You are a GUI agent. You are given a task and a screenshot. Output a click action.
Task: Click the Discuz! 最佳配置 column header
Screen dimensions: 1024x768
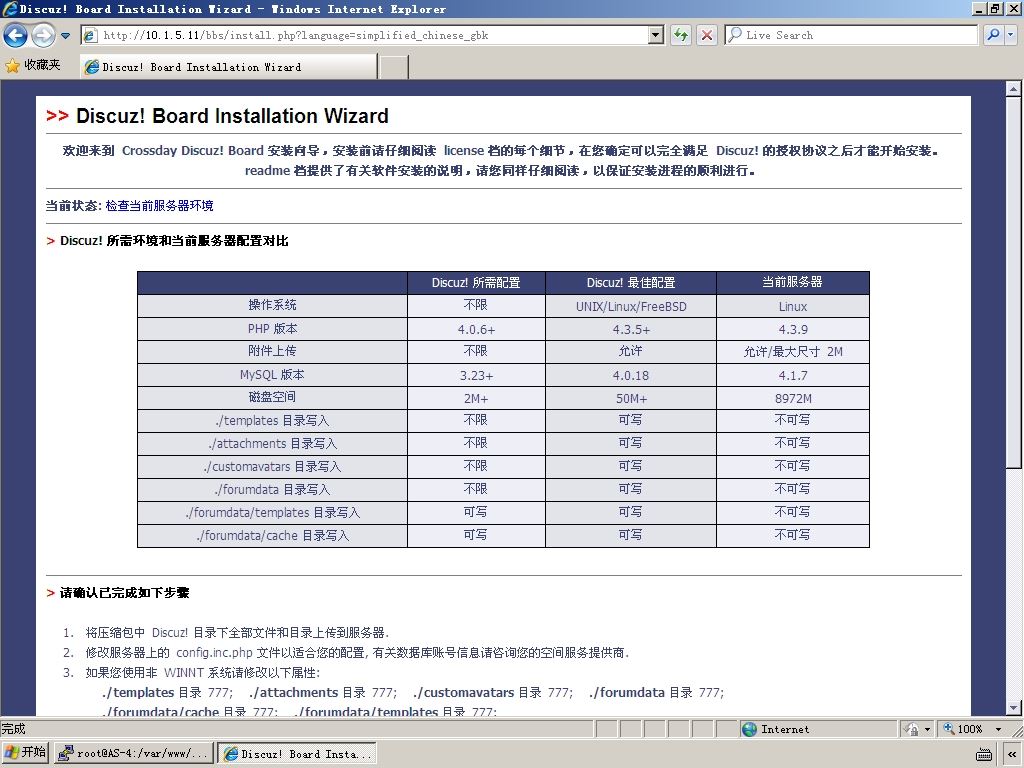[x=631, y=283]
